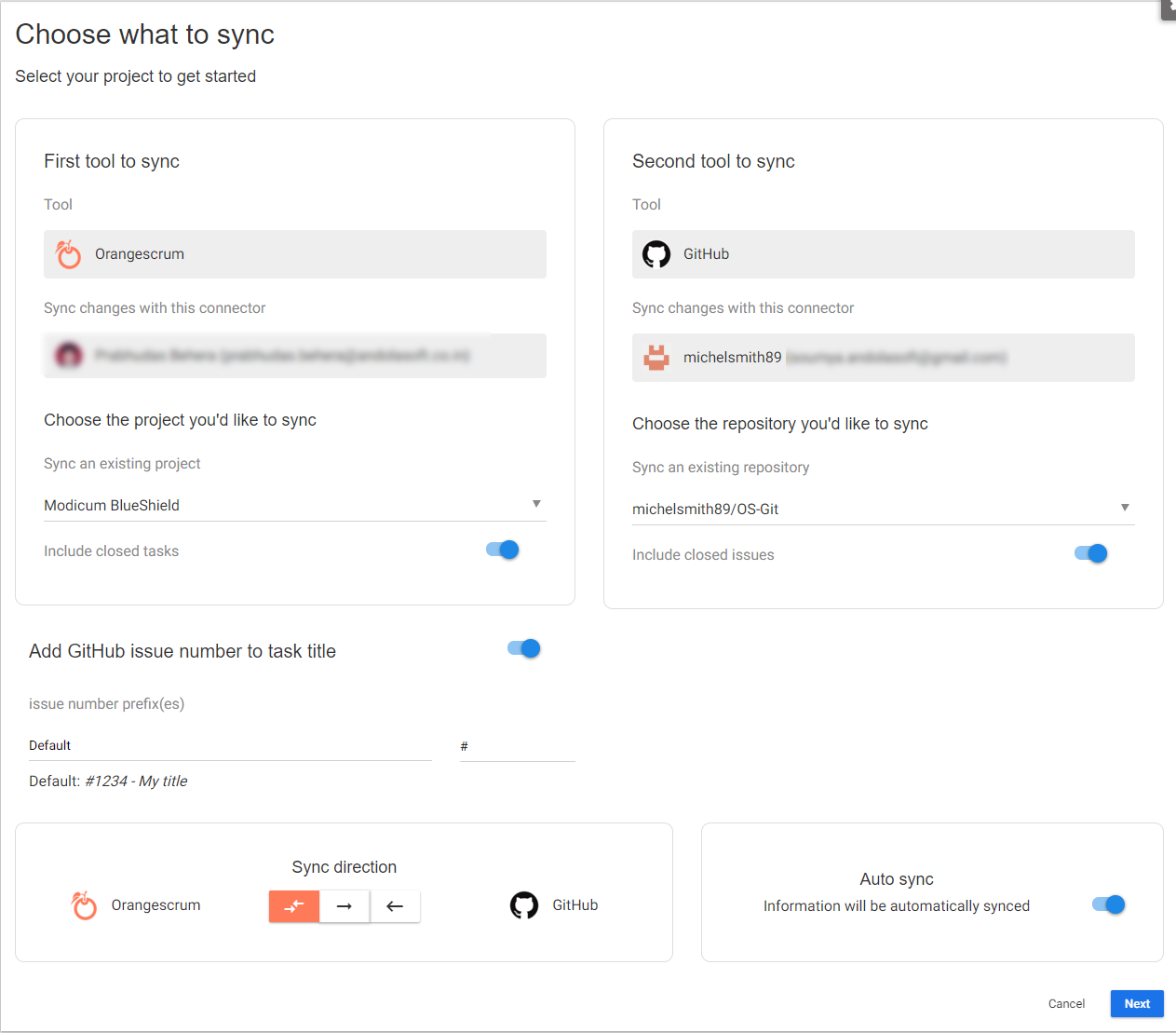Viewport: 1176px width, 1033px height.
Task: Click the Default issue prefix input field
Action: (230, 746)
